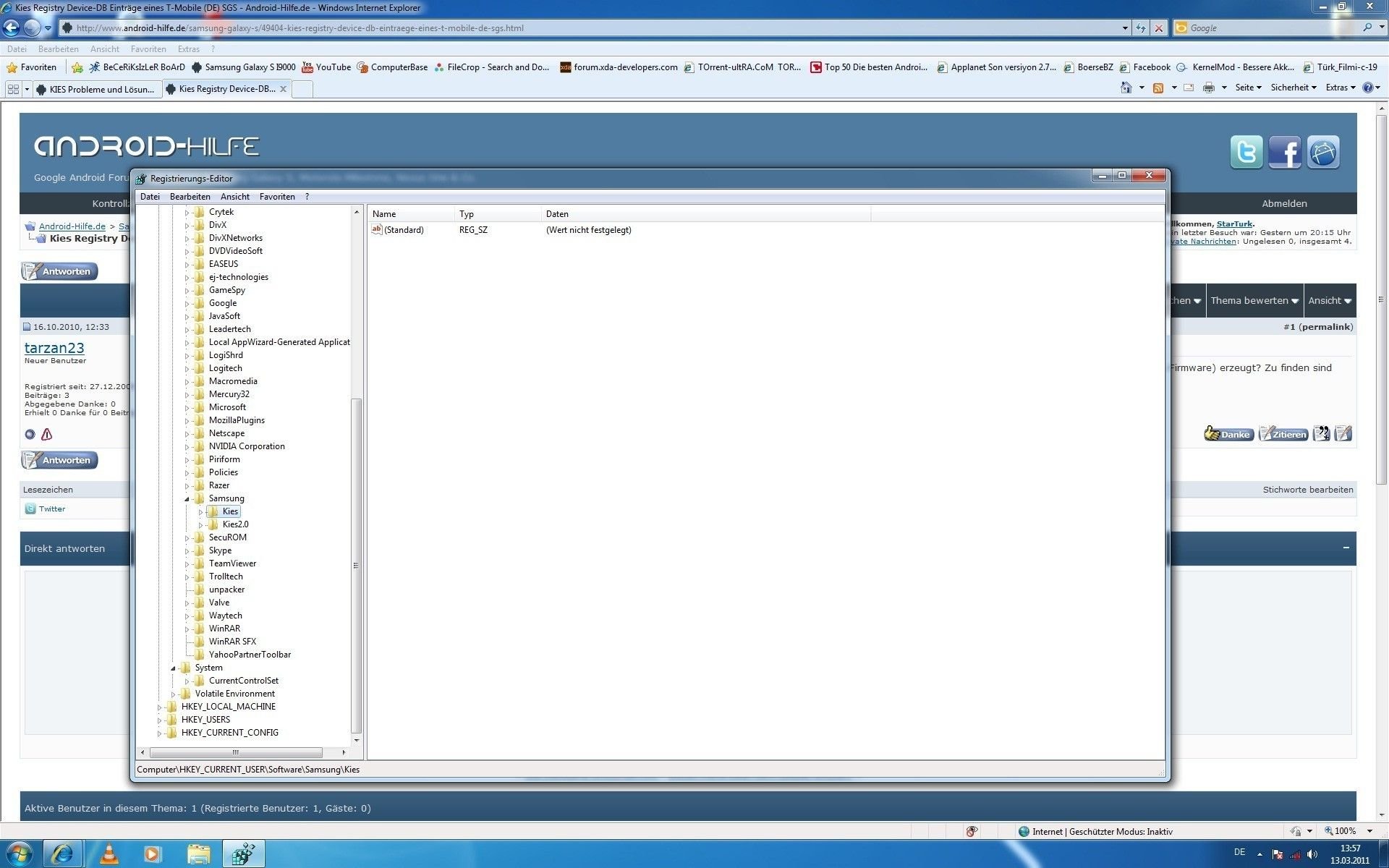Open IE Sicherheit dropdown menu
This screenshot has width=1389, height=868.
click(x=1293, y=88)
